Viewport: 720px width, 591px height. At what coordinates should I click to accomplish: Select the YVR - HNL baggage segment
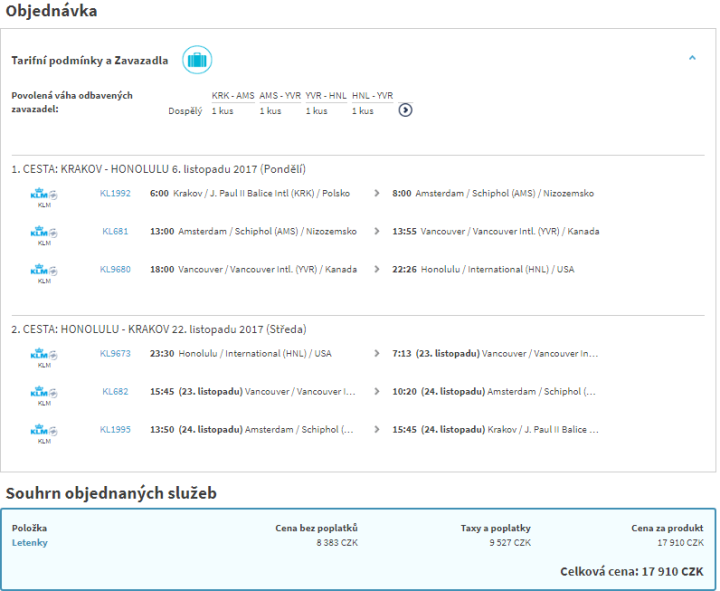point(326,95)
